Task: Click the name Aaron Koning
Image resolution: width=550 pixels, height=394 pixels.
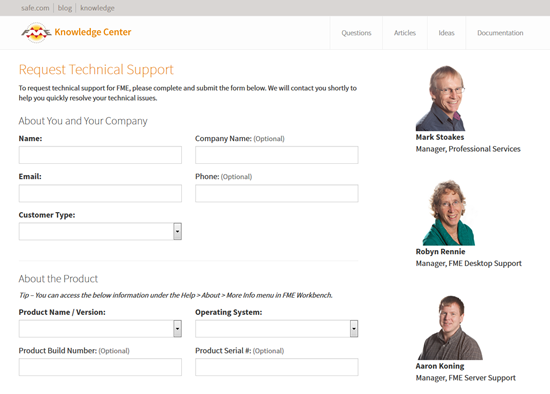Action: (x=440, y=366)
